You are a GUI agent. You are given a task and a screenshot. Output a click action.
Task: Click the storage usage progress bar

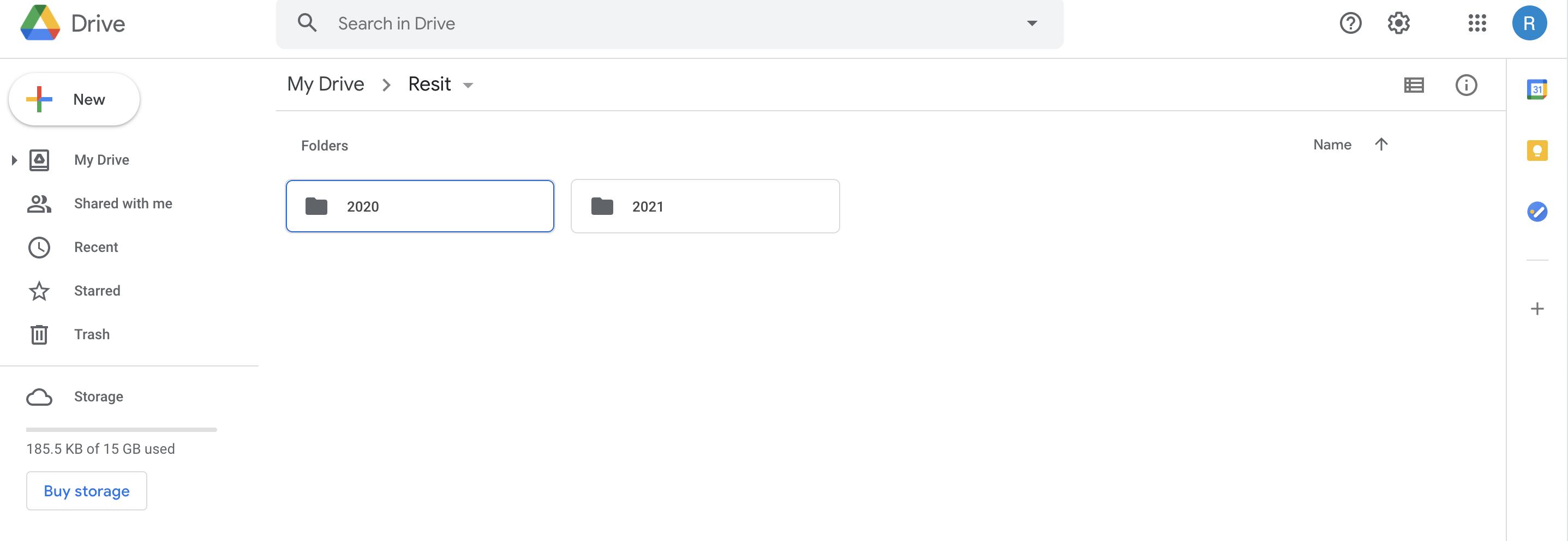point(121,430)
